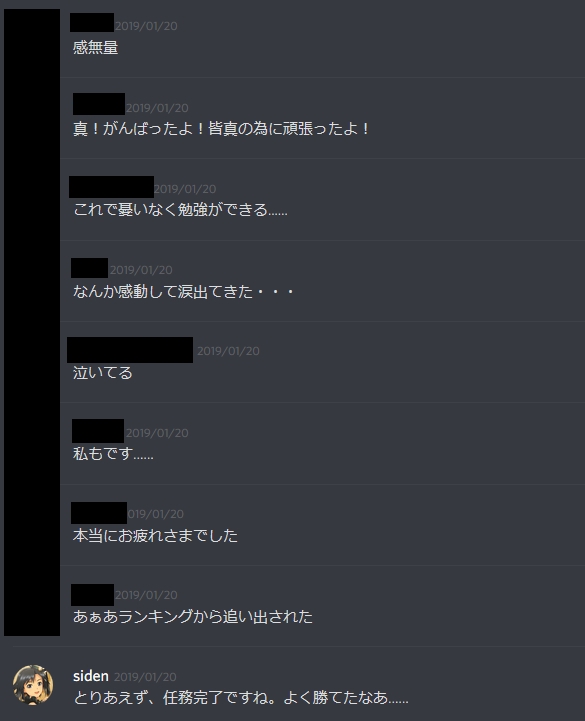Screen dimensions: 585x721
Task: Click the timestamp above なんか感動して涙出てきた
Action: point(141,270)
